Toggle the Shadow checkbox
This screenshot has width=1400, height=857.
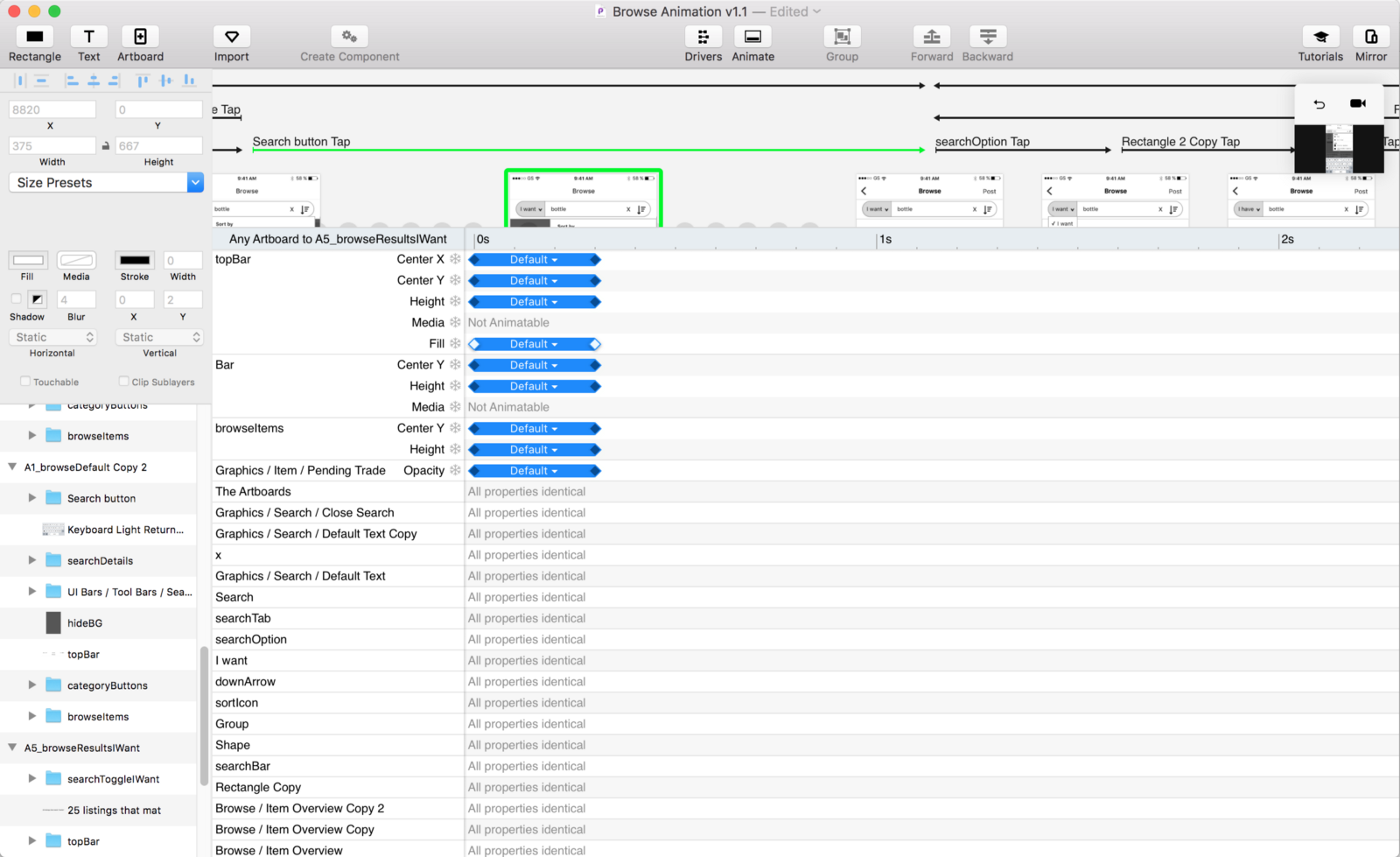(16, 299)
